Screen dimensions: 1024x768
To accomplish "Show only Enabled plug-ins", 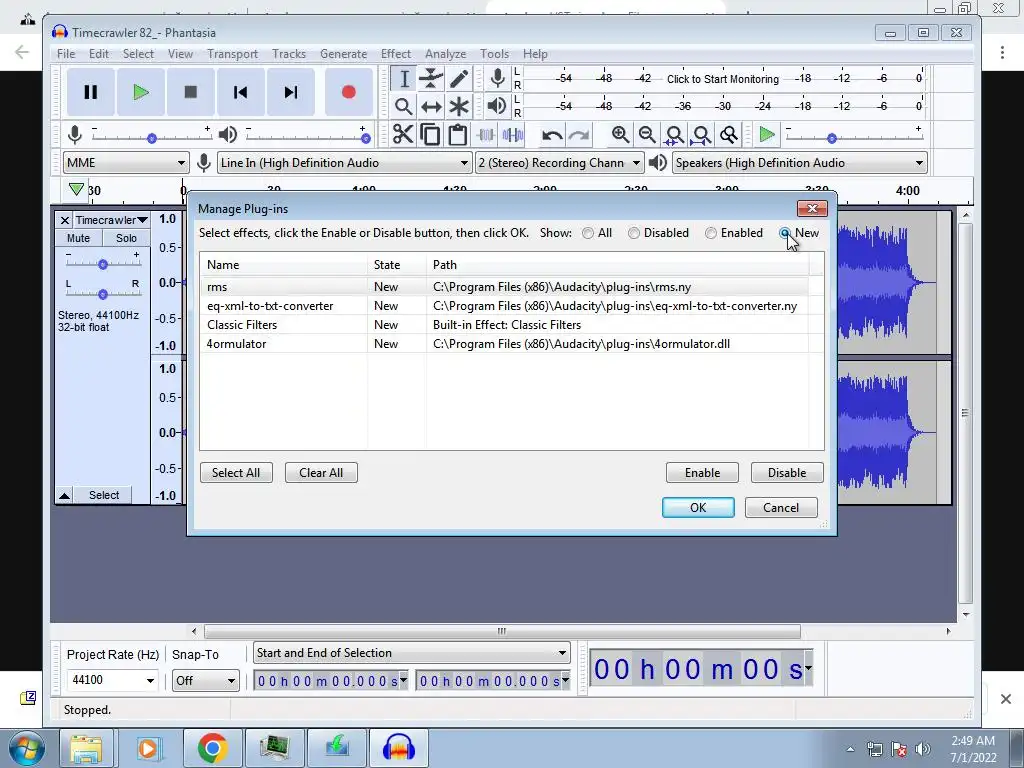I will (x=711, y=233).
